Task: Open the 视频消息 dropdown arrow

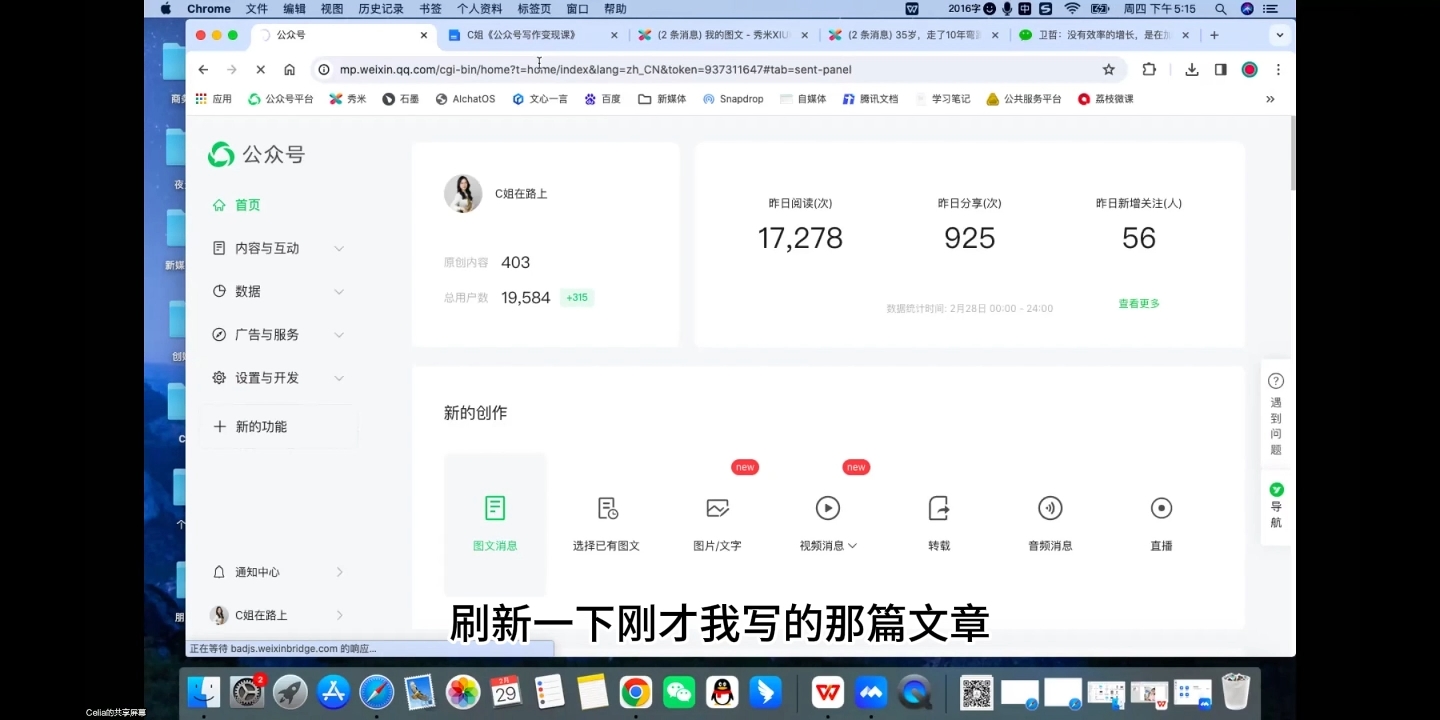Action: 852,545
